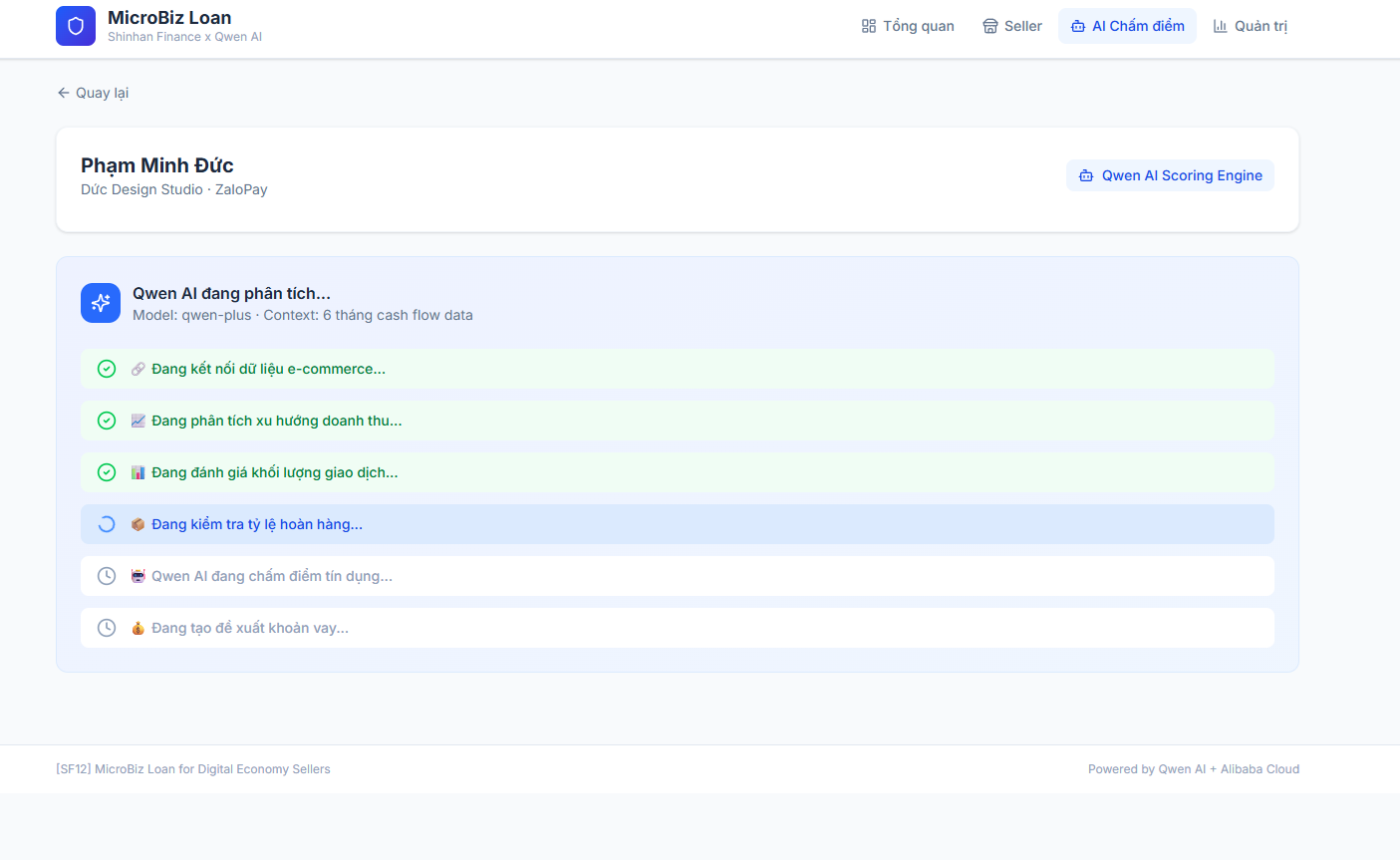Click the Shinhan Finance x Qwen AI subtitle
The height and width of the screenshot is (860, 1400).
click(x=184, y=37)
